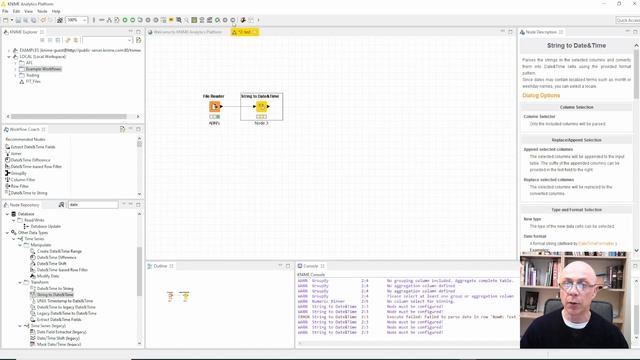Select the yellow workflow editor tab
The image size is (640, 360).
[244, 32]
